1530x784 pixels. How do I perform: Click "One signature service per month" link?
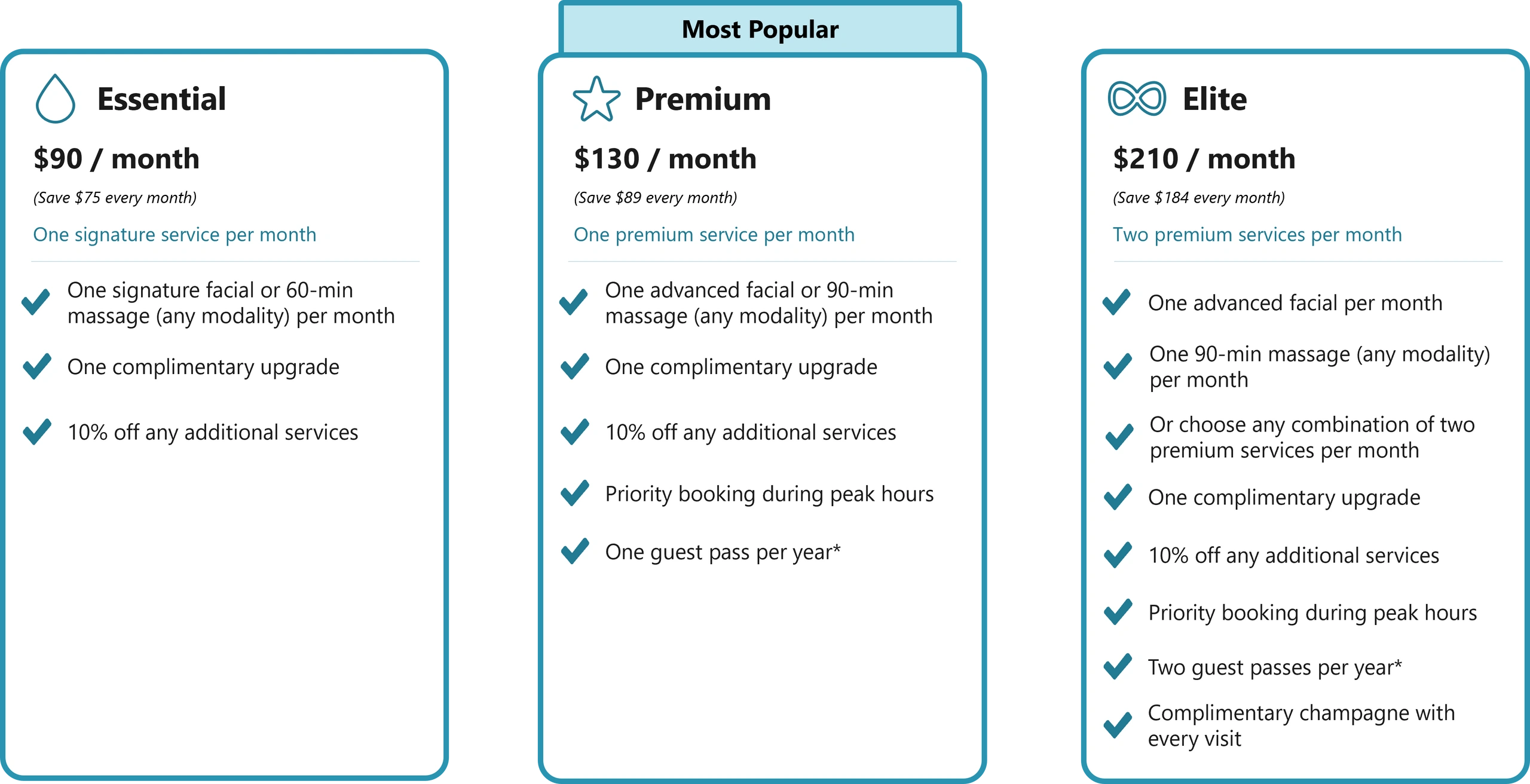[x=175, y=235]
